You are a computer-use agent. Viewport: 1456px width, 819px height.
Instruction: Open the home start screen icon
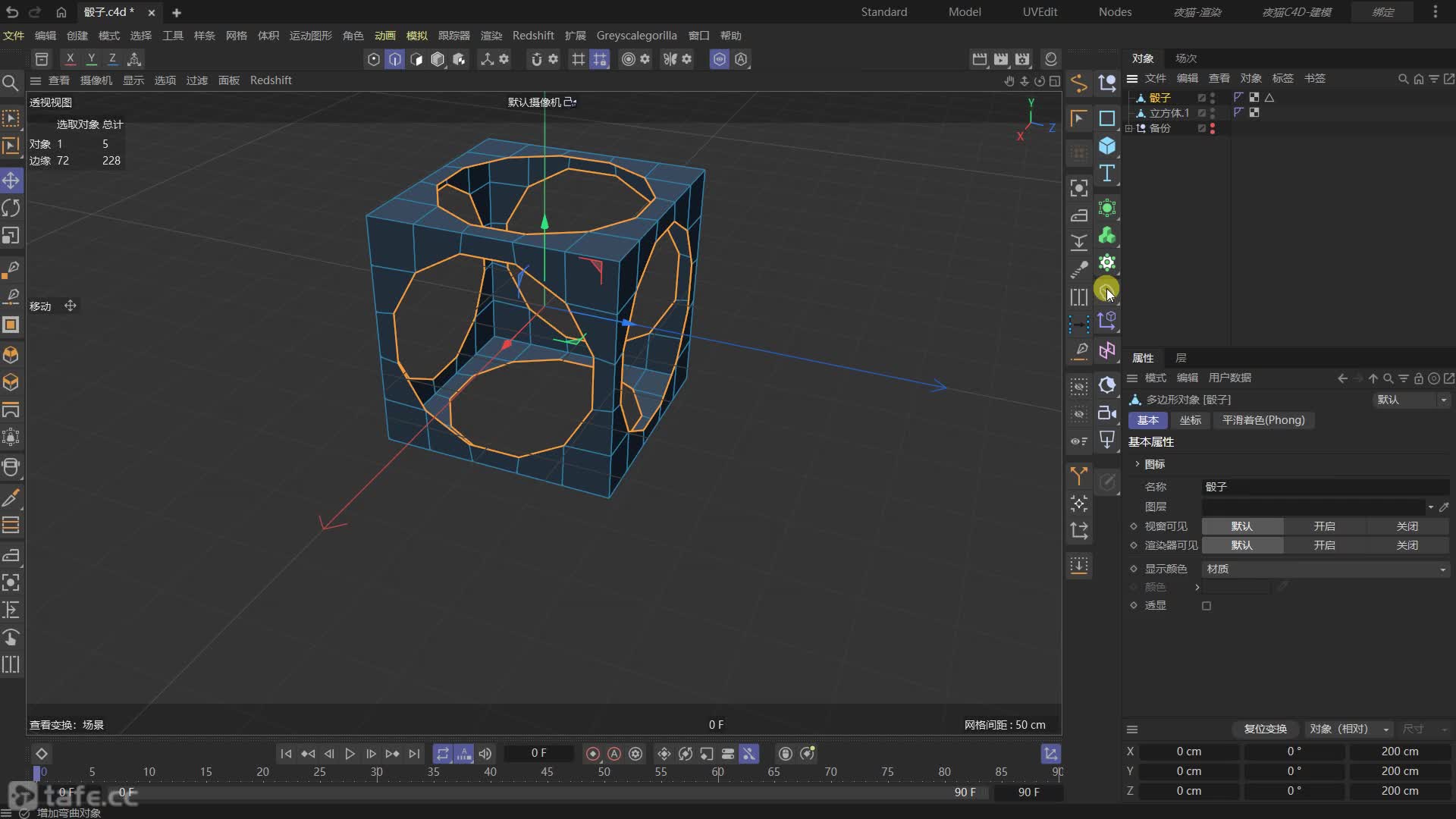pyautogui.click(x=61, y=12)
